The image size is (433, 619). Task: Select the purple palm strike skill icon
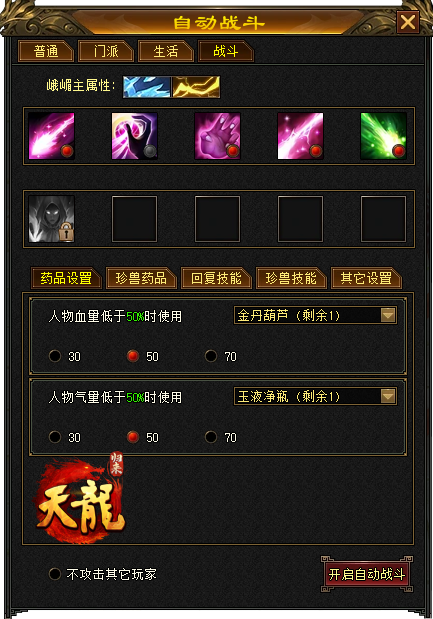pos(217,136)
